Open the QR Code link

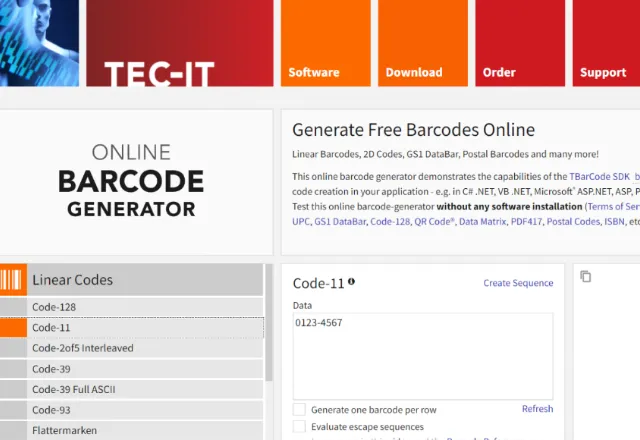[x=434, y=221]
